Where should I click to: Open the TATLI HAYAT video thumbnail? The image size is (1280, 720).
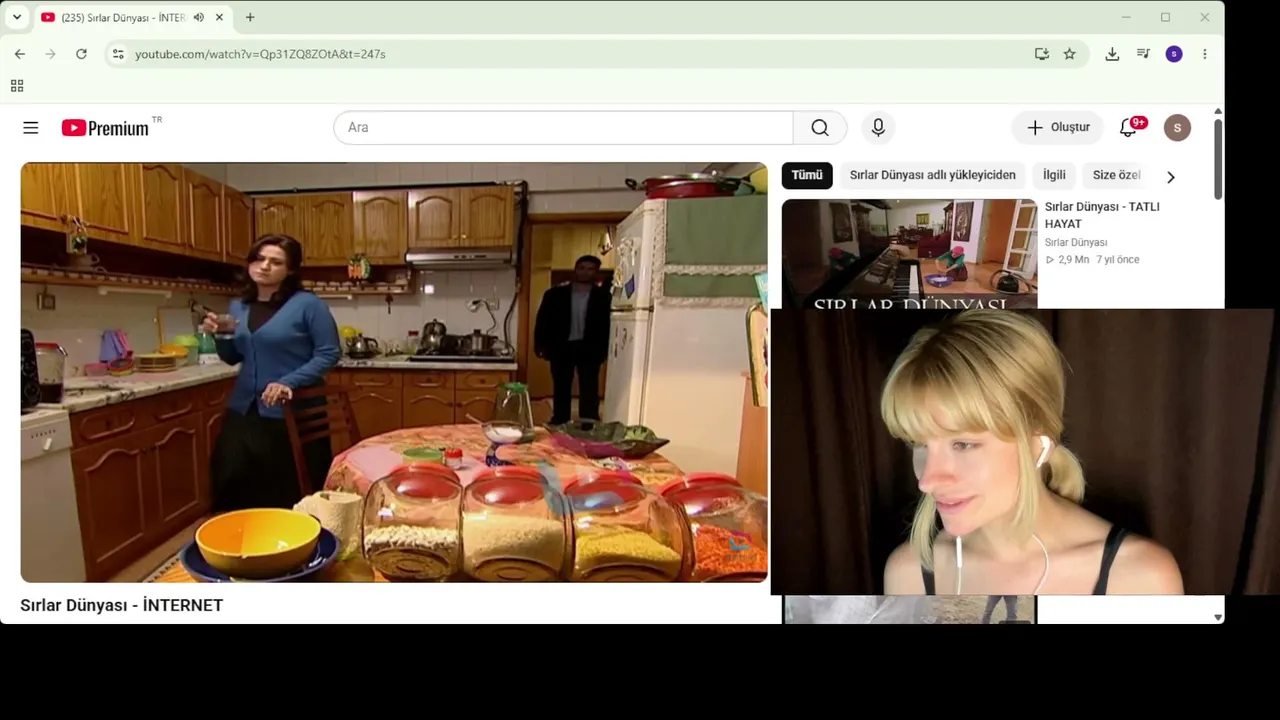pyautogui.click(x=909, y=254)
